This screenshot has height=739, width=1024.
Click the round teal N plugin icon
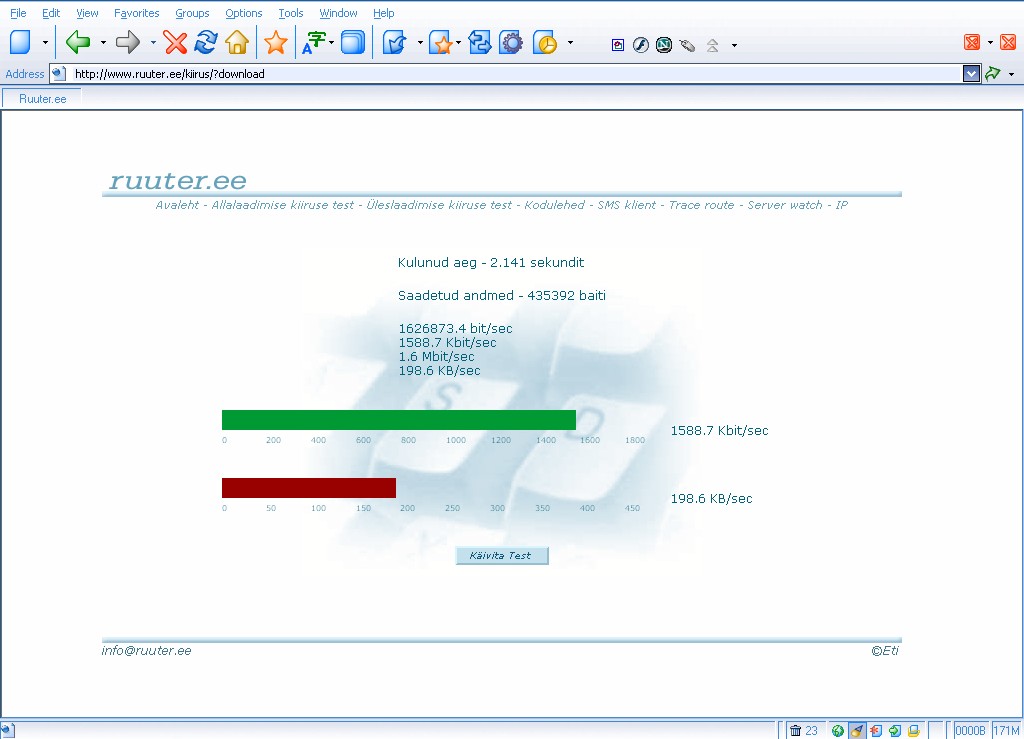[664, 45]
